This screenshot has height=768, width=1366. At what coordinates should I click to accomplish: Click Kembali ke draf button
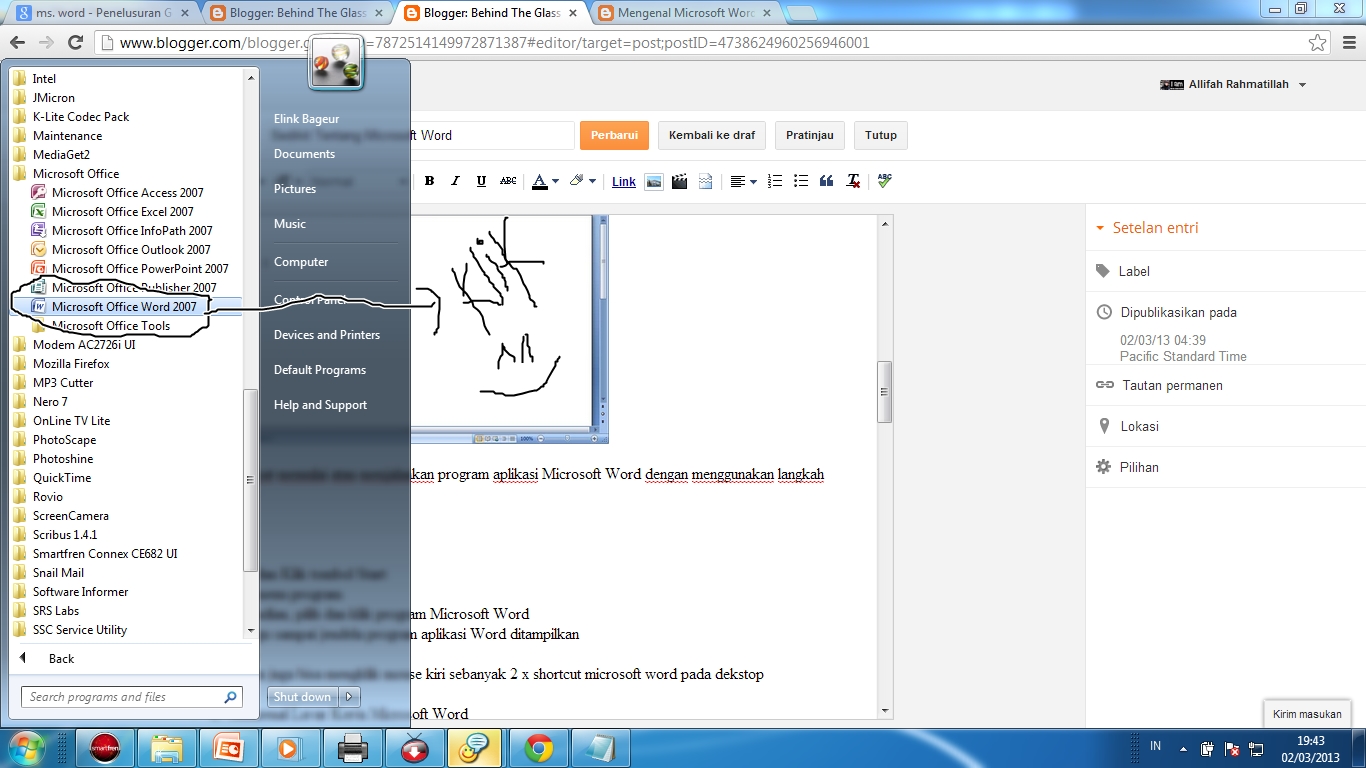pos(712,135)
